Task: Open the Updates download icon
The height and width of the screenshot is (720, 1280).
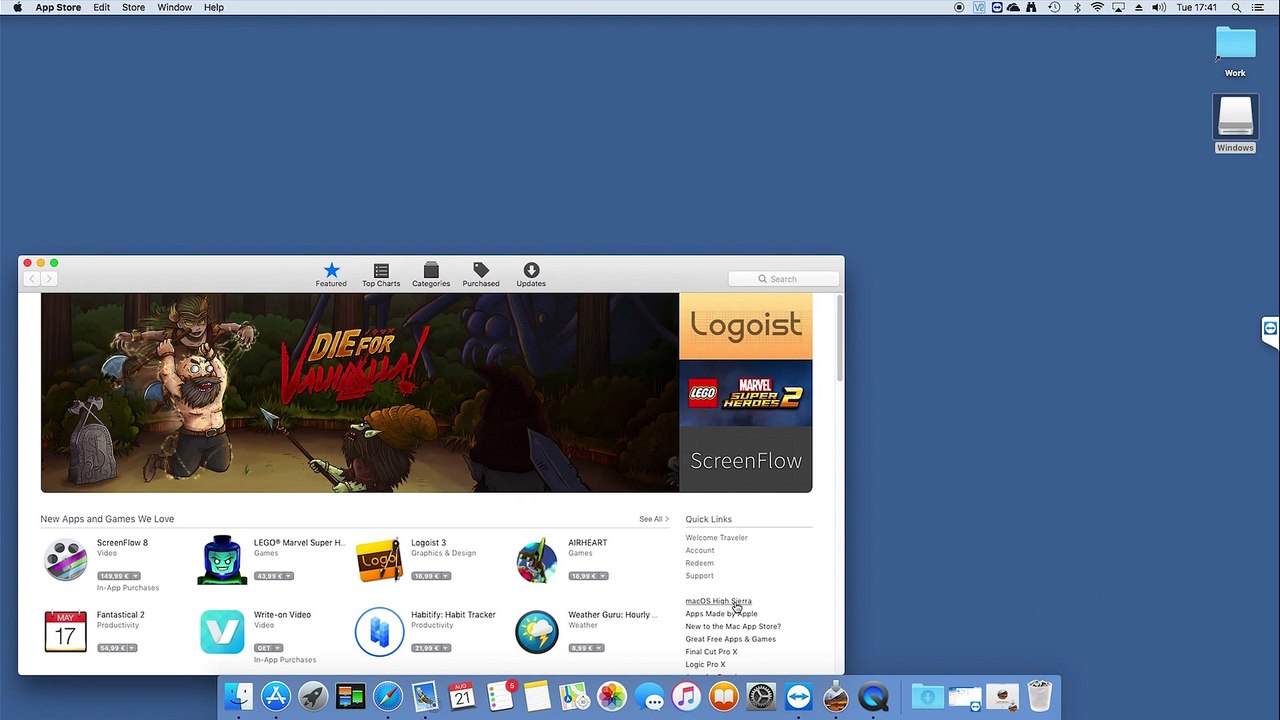Action: point(531,270)
